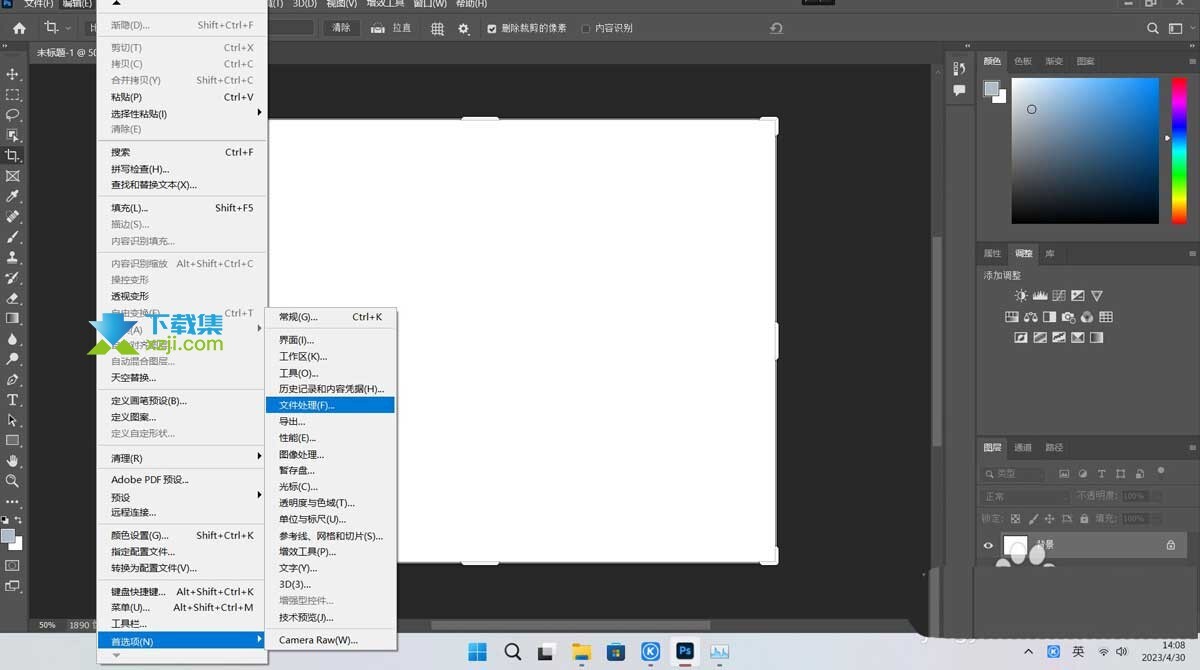Hide the 背景 layer with eye icon
Image resolution: width=1200 pixels, height=670 pixels.
988,545
